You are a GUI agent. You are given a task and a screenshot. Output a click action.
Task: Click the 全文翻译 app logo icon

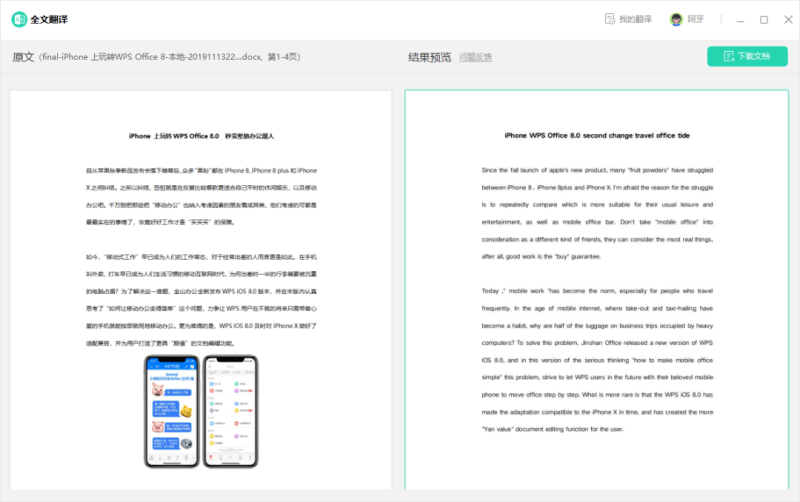coord(19,19)
